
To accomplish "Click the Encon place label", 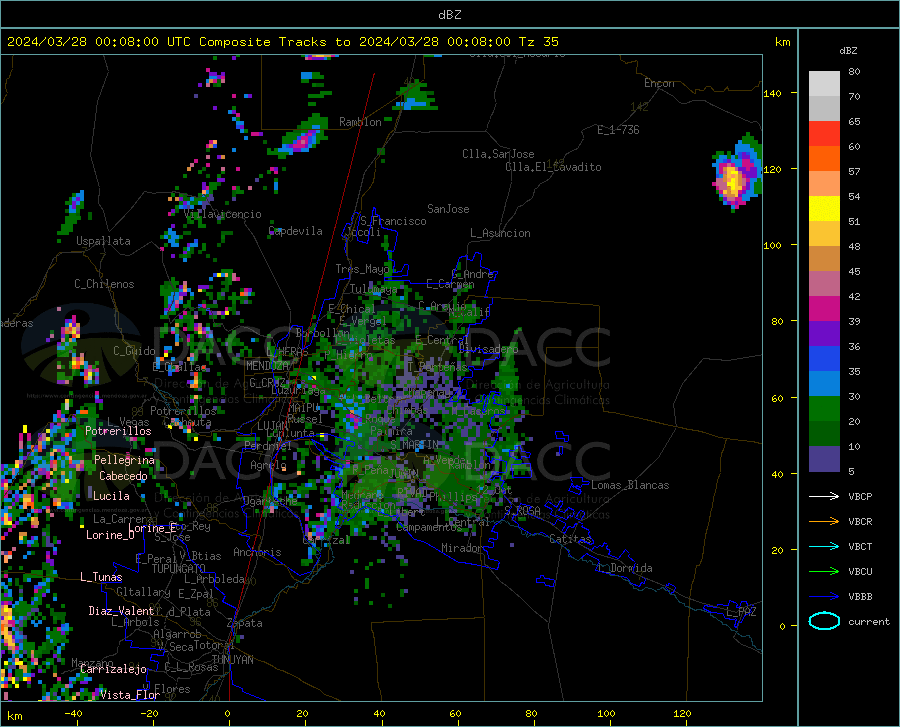I will (x=659, y=83).
